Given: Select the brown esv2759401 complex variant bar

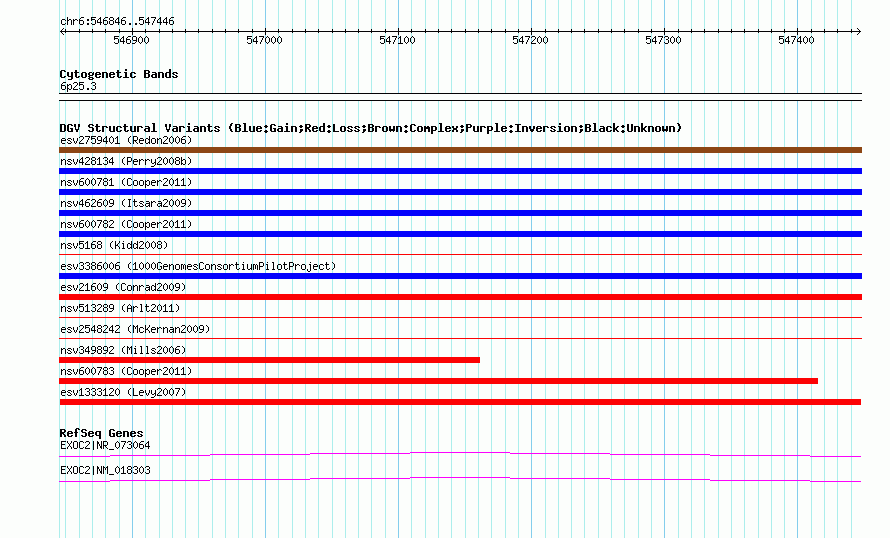Looking at the screenshot, I should 460,150.
